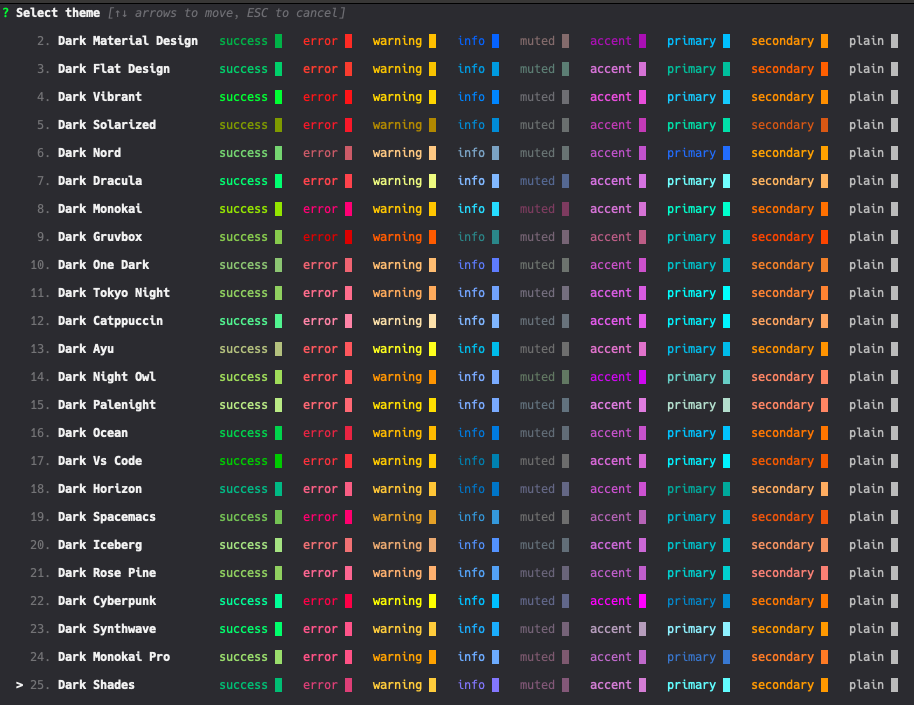Screen dimensions: 914x705
Task: Click the selection arrow beside Dark Shades
Action: [x=18, y=685]
